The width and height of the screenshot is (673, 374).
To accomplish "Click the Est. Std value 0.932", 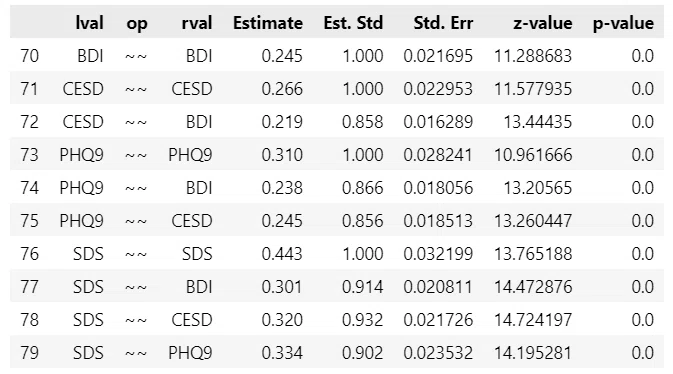I will [x=363, y=319].
